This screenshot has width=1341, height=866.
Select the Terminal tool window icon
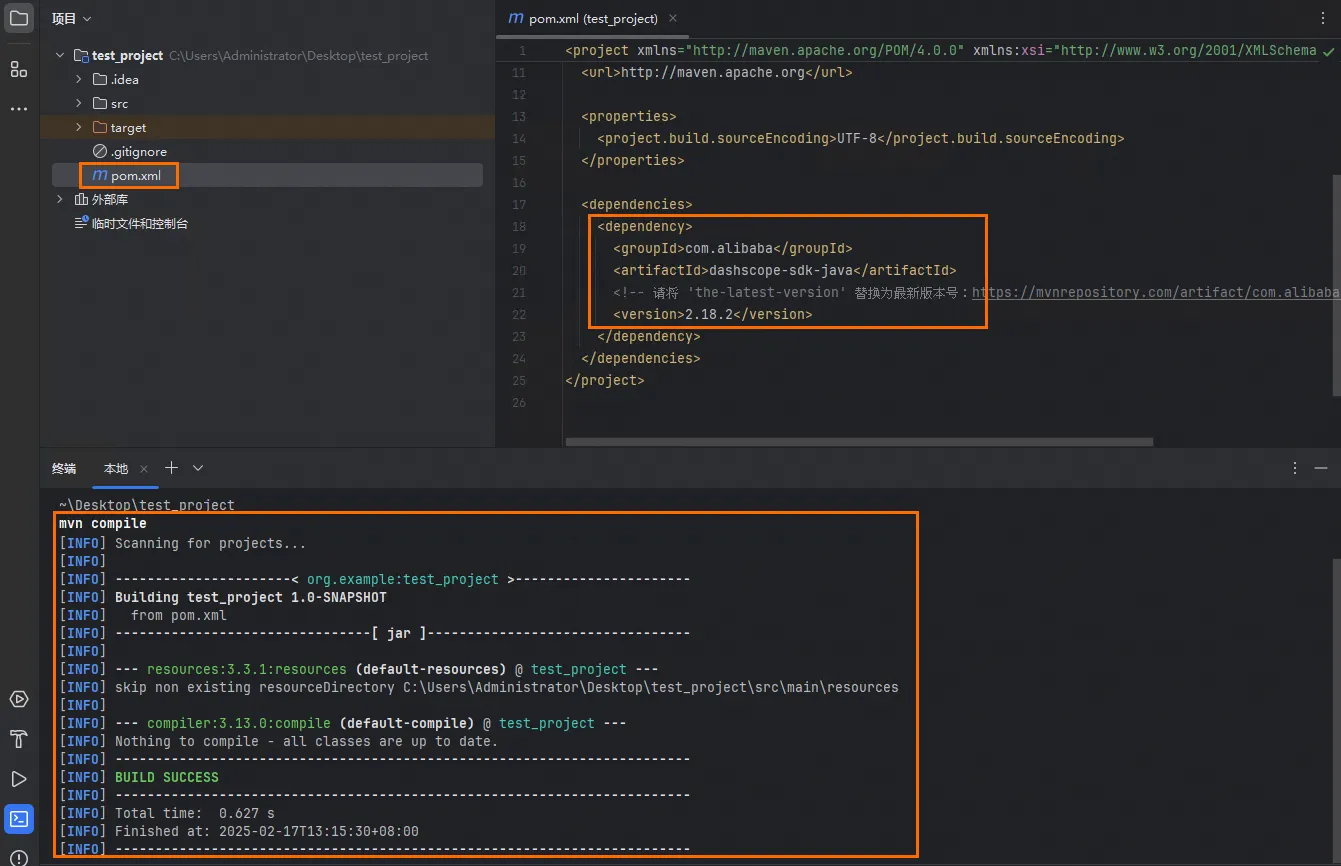(19, 820)
